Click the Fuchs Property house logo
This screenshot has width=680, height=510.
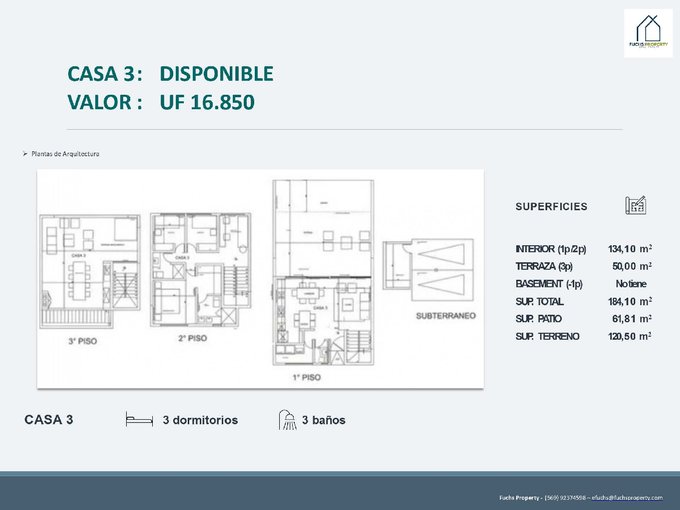[x=648, y=33]
